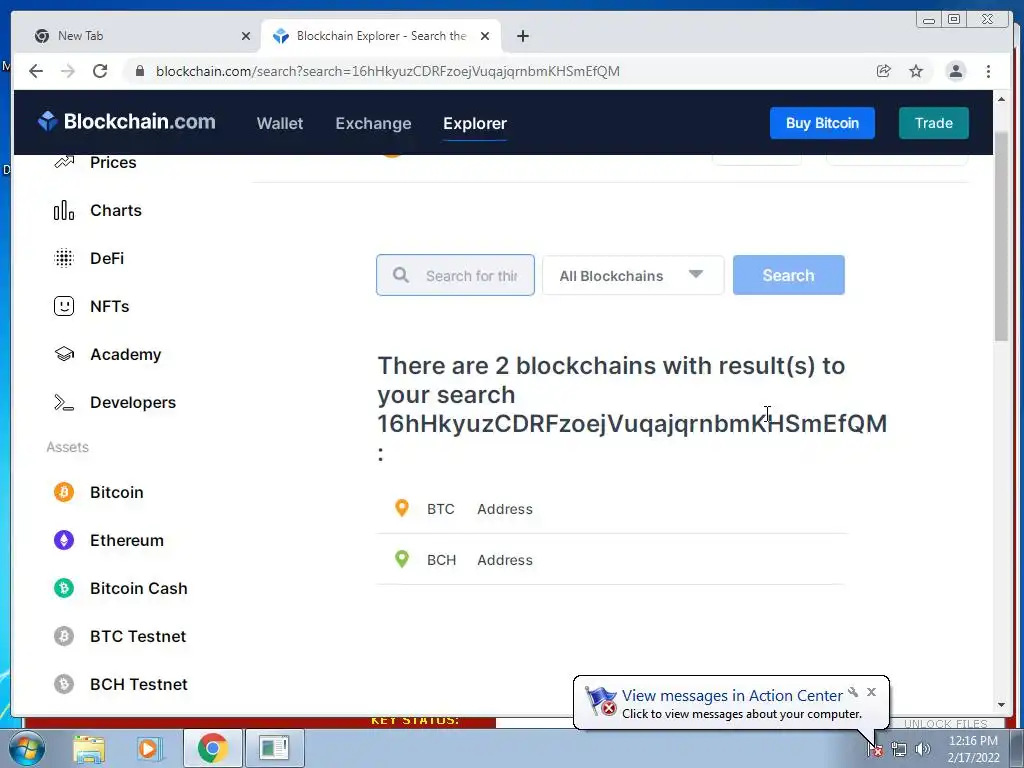Launch Windows Media Player from taskbar
Image resolution: width=1024 pixels, height=768 pixels.
point(149,748)
